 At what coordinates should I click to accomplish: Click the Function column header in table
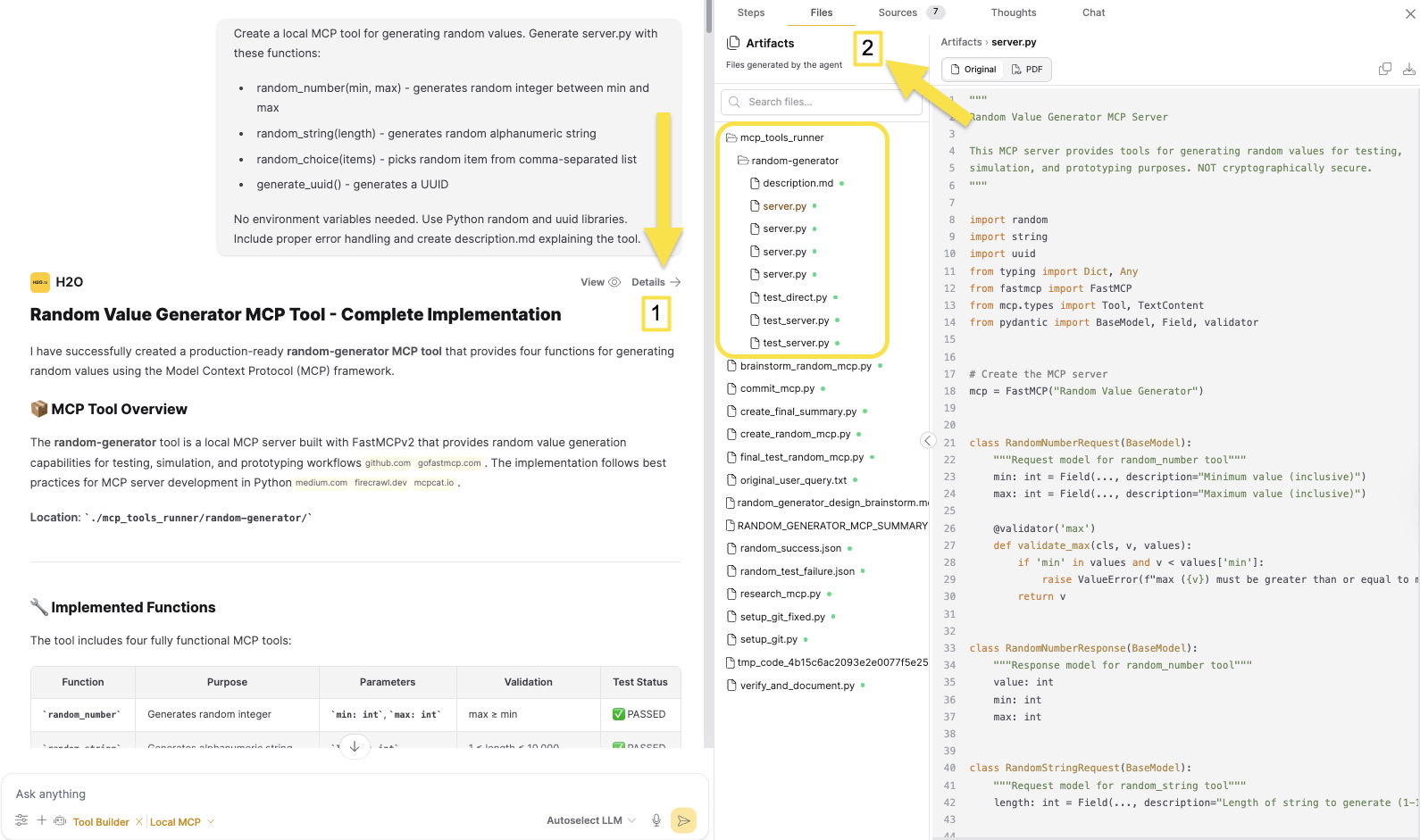pos(83,682)
